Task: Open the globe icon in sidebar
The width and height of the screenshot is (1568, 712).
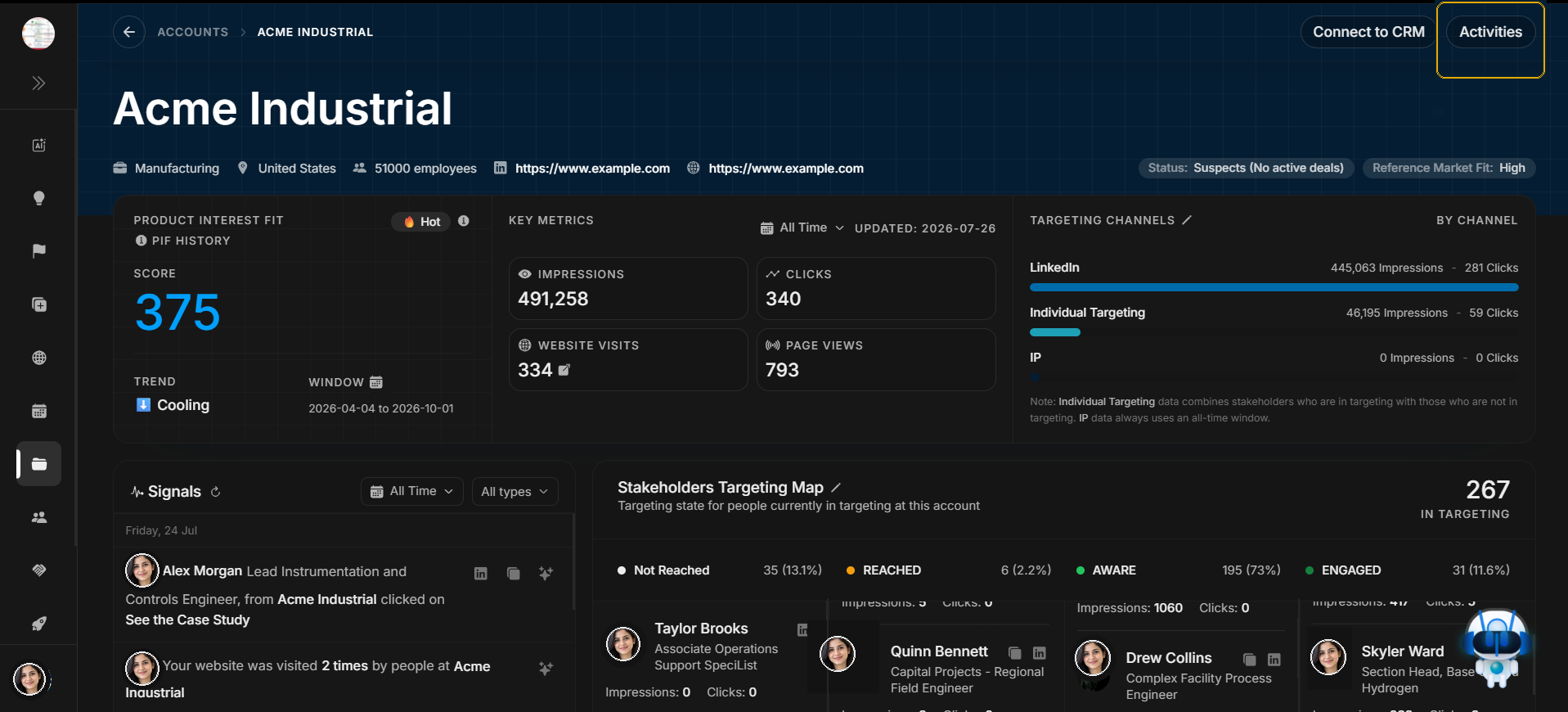Action: [38, 358]
